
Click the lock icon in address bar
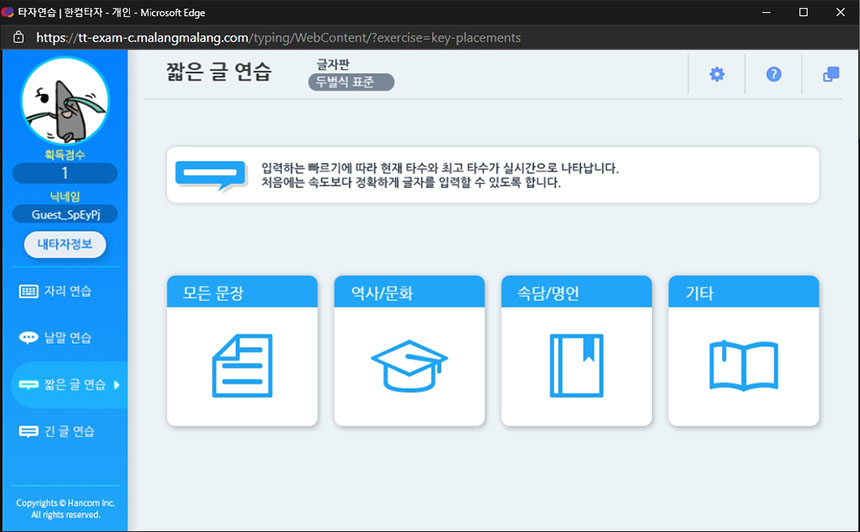coord(18,37)
